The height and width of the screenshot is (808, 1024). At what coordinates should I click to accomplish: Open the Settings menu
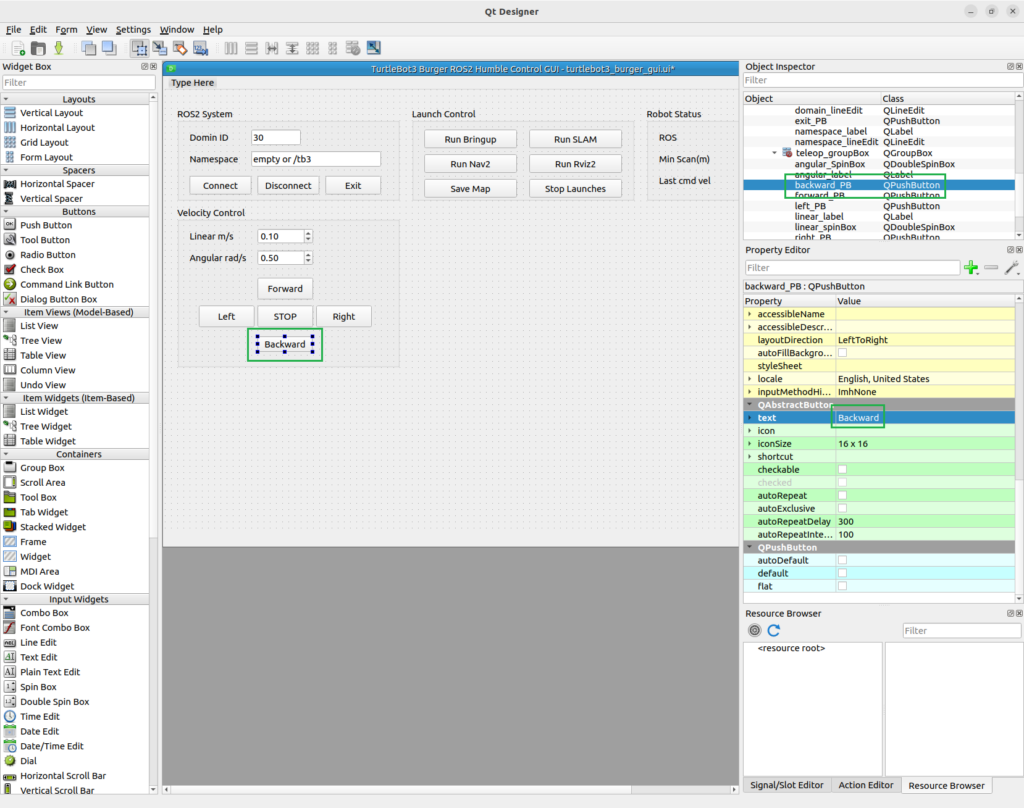(x=133, y=29)
